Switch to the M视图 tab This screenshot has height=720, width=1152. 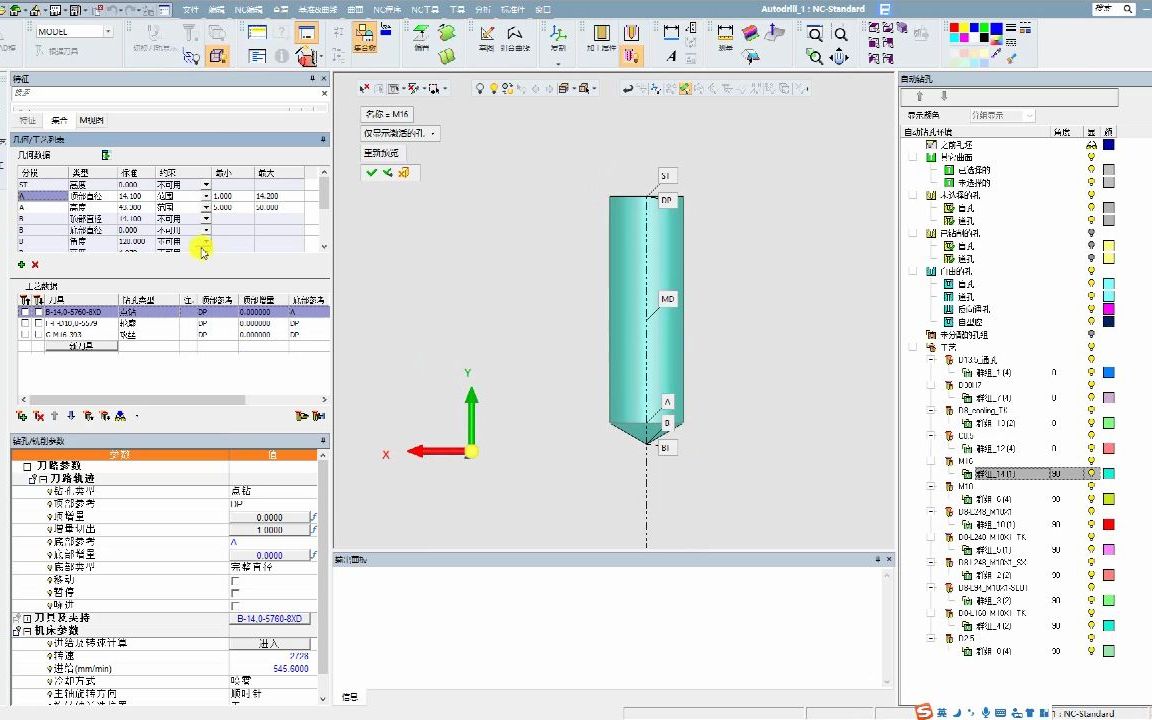[x=91, y=120]
